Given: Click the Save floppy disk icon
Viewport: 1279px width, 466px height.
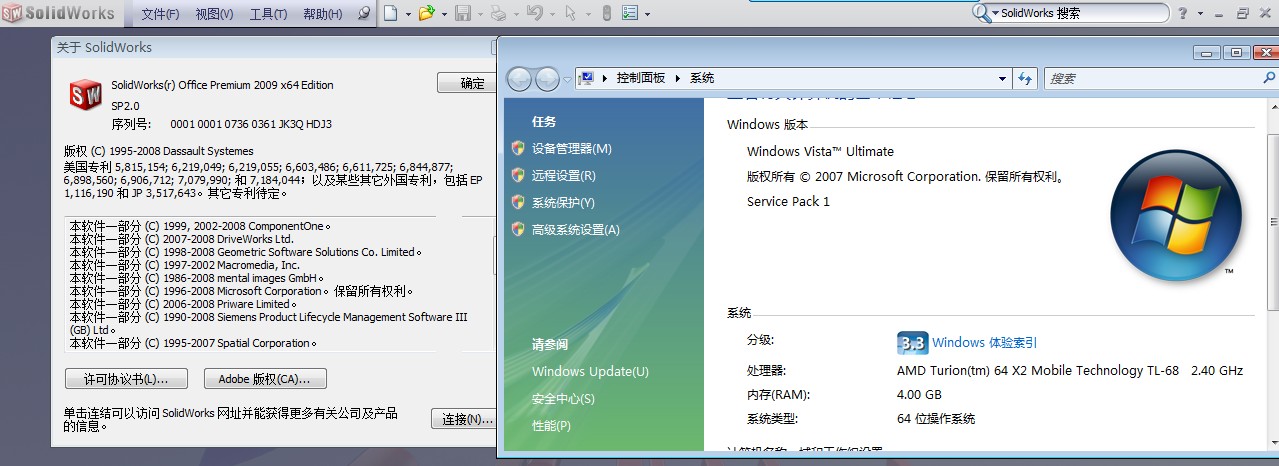Looking at the screenshot, I should [x=463, y=14].
